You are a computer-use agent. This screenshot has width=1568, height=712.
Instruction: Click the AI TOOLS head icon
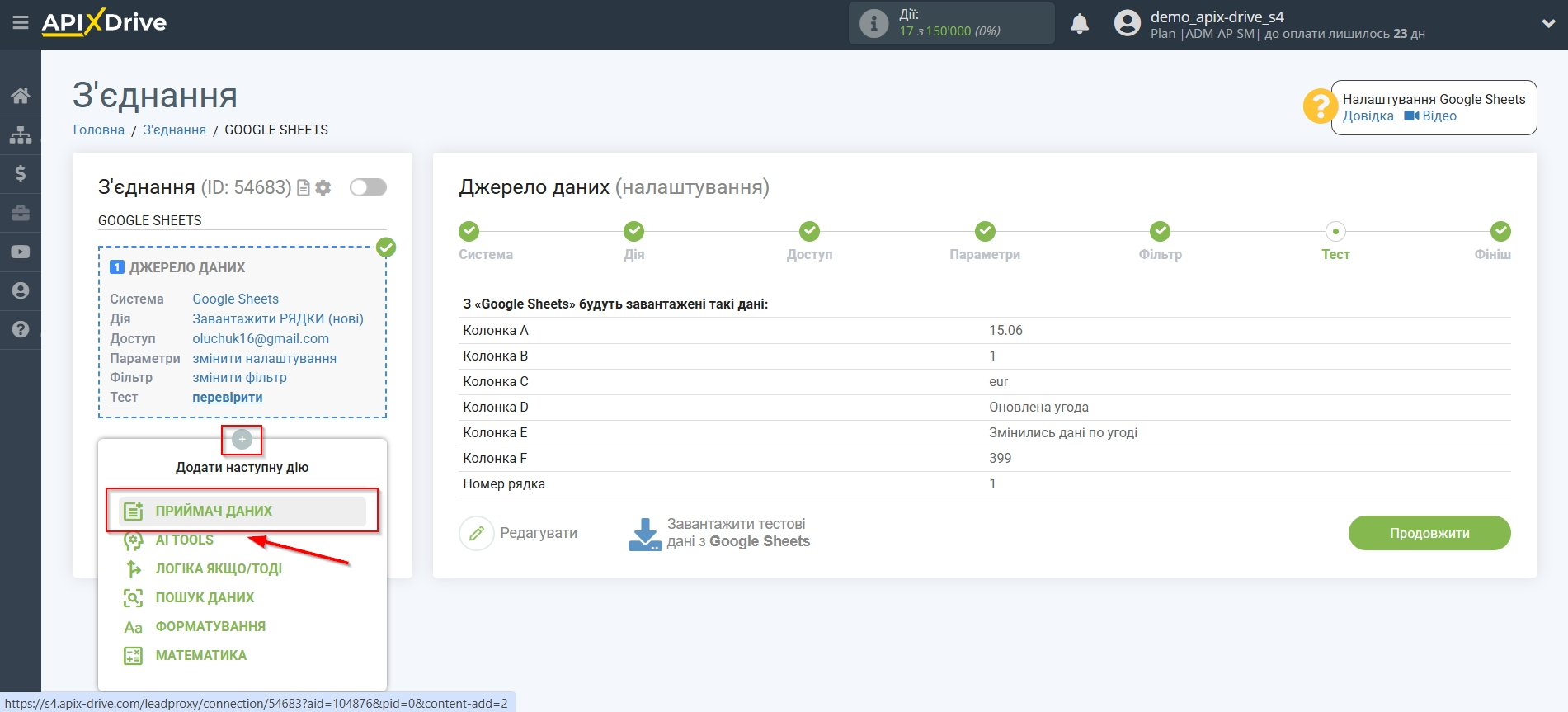coord(133,540)
